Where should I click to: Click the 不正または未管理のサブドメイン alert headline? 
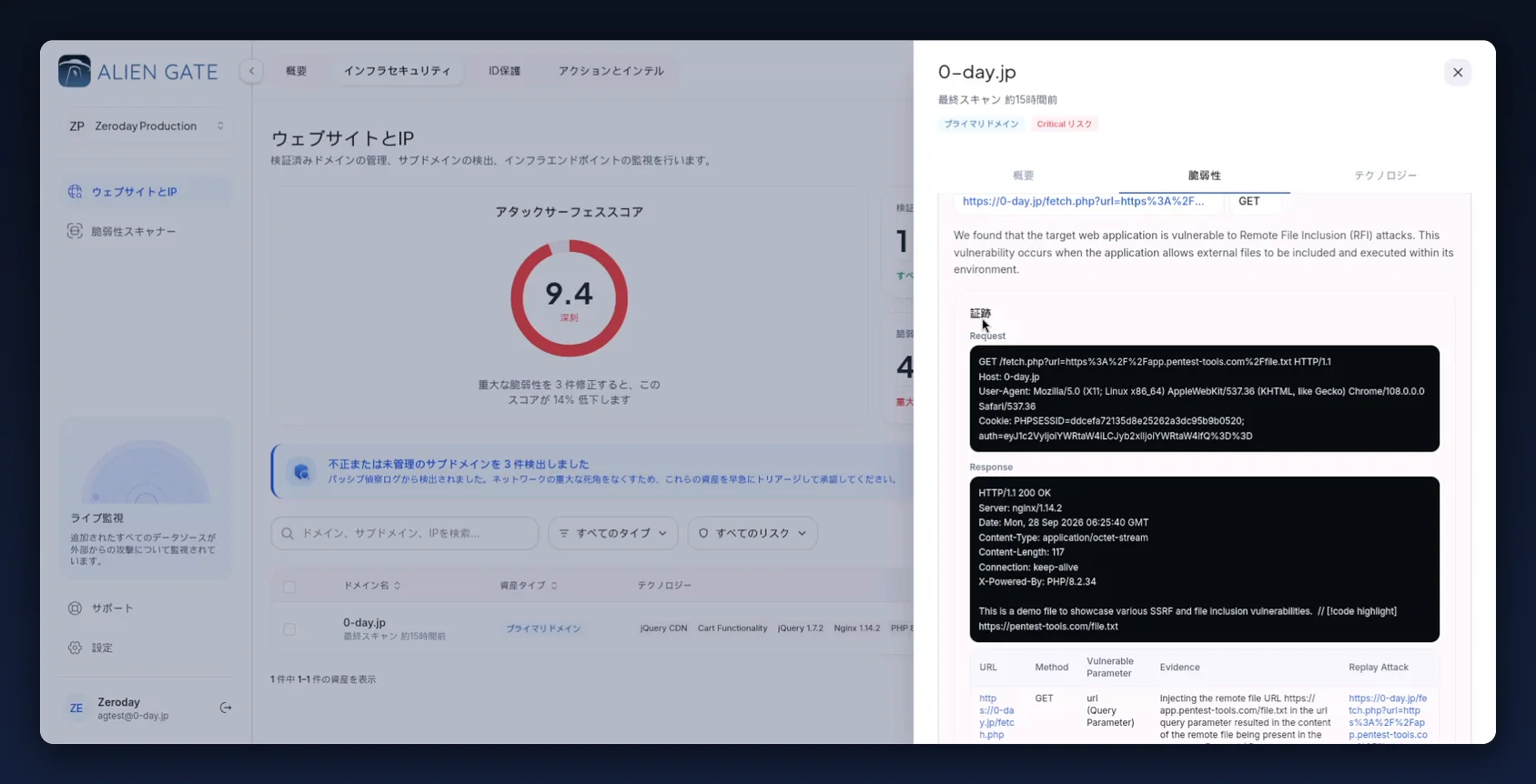point(459,464)
